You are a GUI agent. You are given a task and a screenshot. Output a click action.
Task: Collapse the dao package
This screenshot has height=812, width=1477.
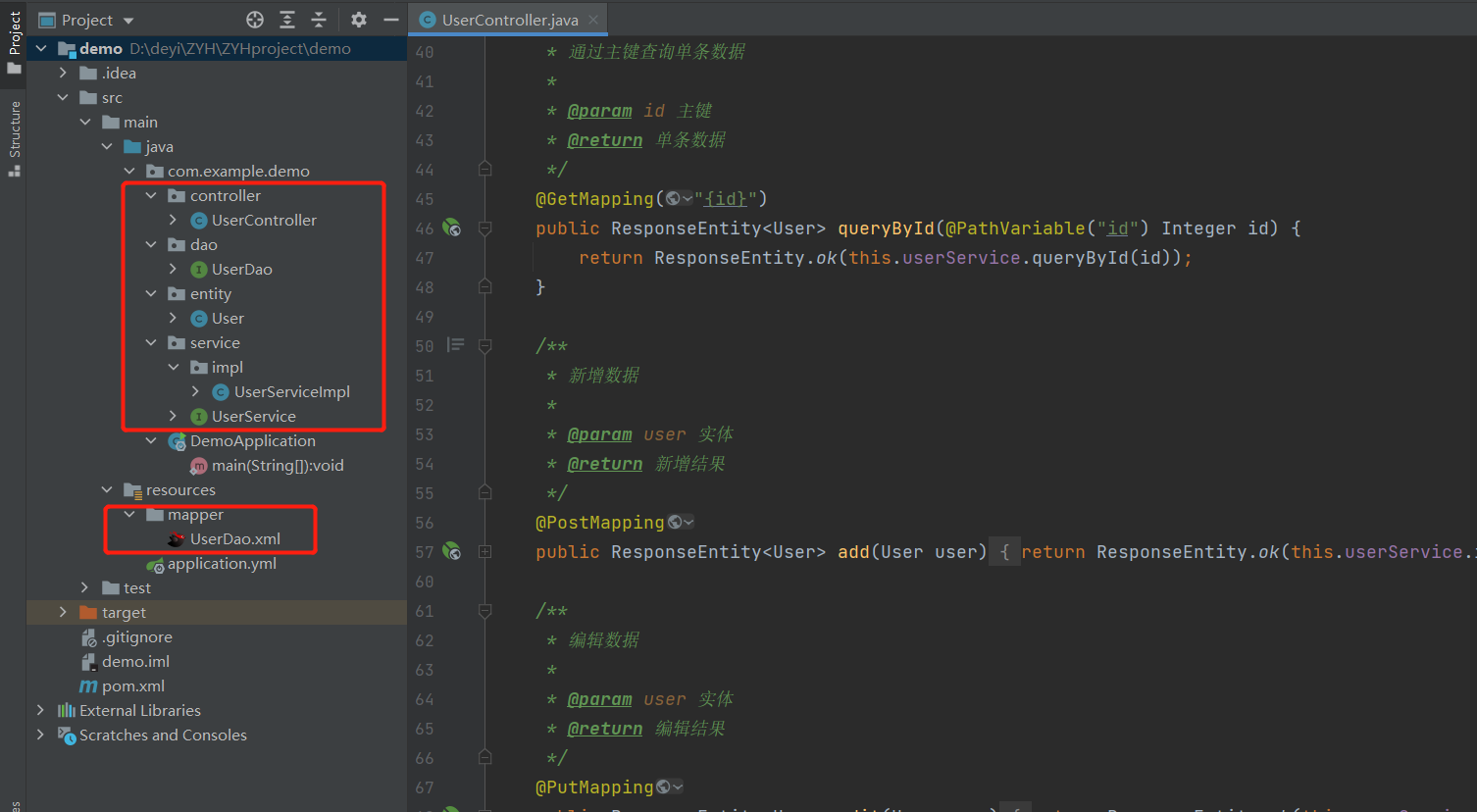tap(151, 244)
